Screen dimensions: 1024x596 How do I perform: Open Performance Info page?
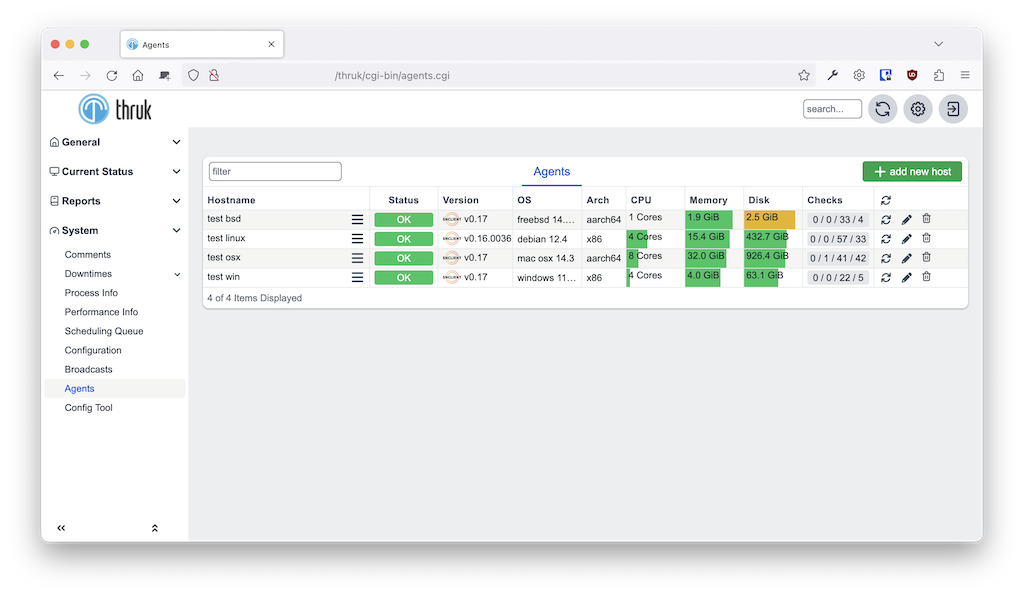[101, 312]
